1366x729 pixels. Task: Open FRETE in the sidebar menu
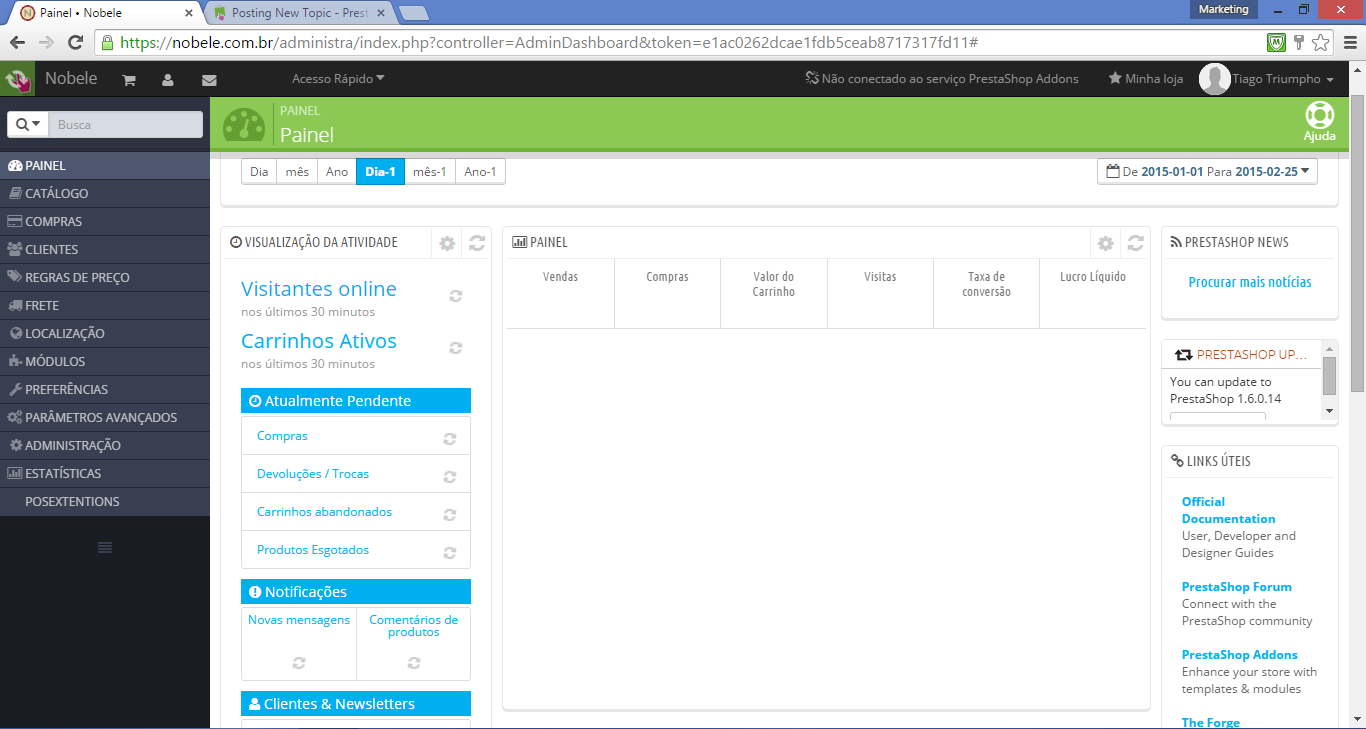[105, 305]
